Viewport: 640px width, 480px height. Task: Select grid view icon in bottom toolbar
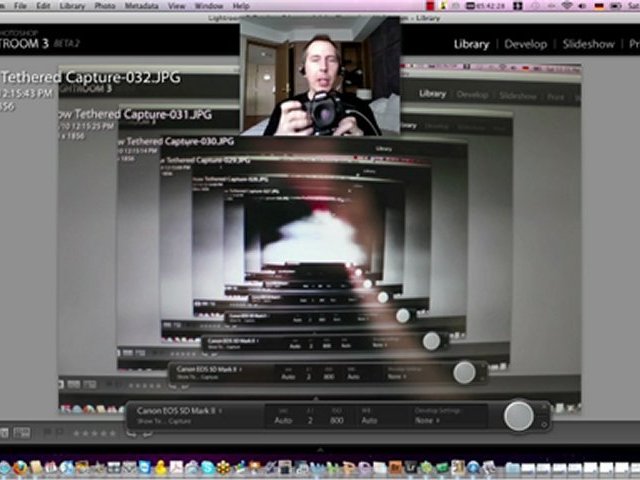click(5, 433)
